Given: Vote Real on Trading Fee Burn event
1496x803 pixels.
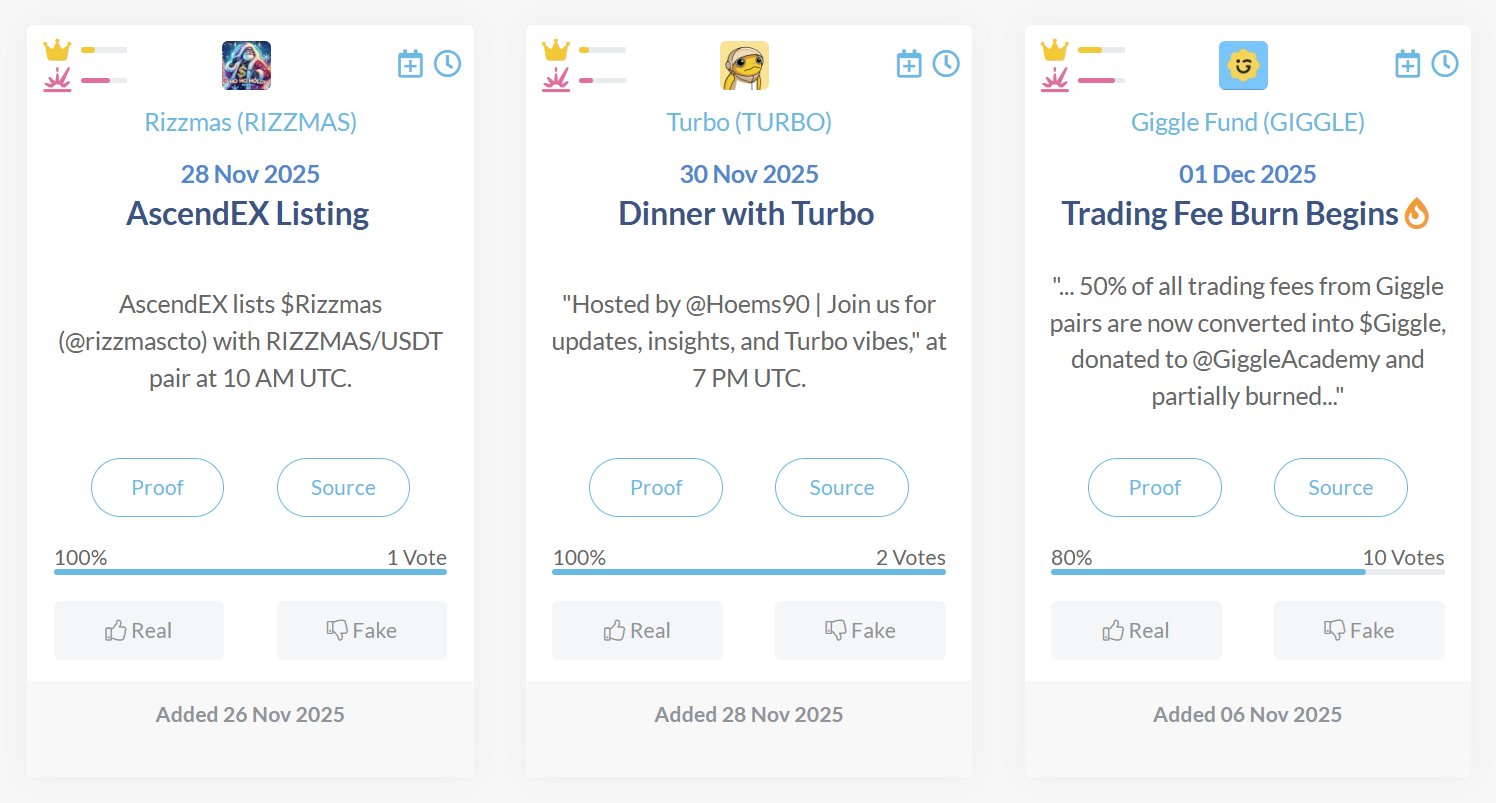Looking at the screenshot, I should coord(1136,631).
